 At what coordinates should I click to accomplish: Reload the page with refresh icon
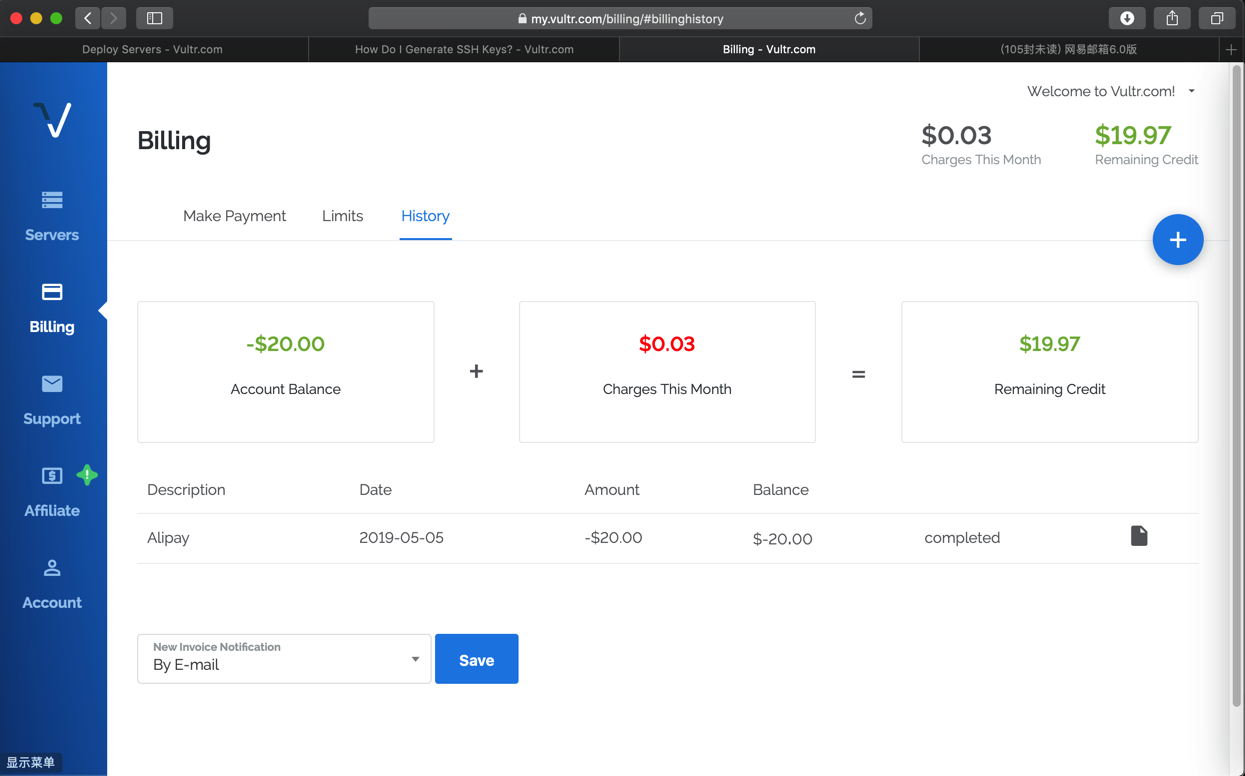pyautogui.click(x=860, y=18)
